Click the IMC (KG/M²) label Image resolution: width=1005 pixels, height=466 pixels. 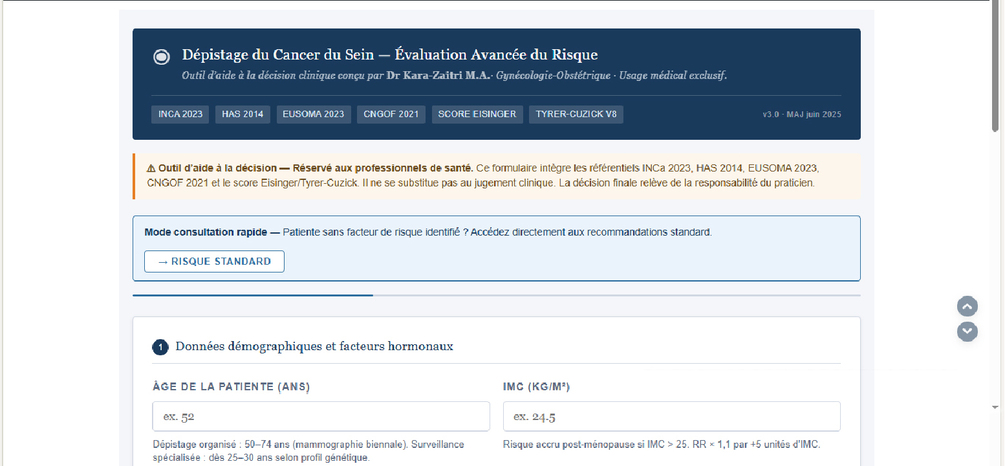pyautogui.click(x=537, y=387)
